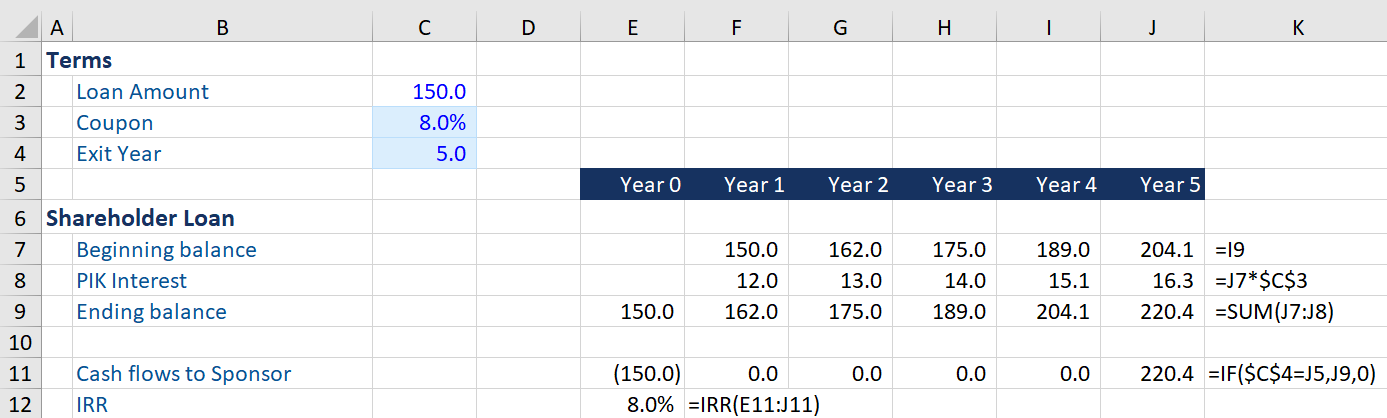Image resolution: width=1387 pixels, height=418 pixels.
Task: Select the Year 3 header cell
Action: [x=944, y=185]
